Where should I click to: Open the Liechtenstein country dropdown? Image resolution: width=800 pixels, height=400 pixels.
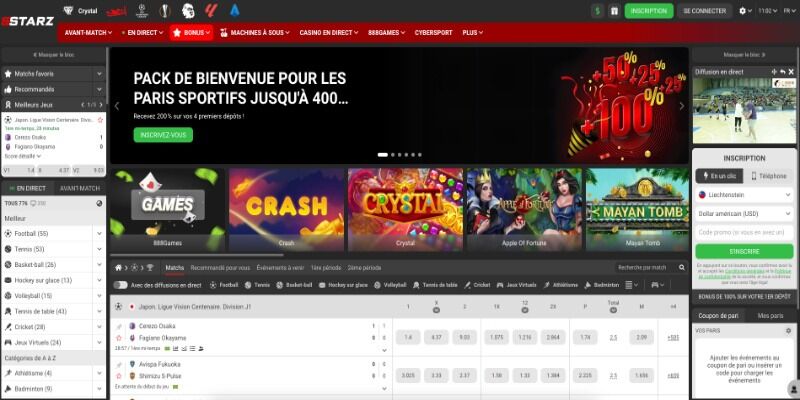tap(744, 195)
